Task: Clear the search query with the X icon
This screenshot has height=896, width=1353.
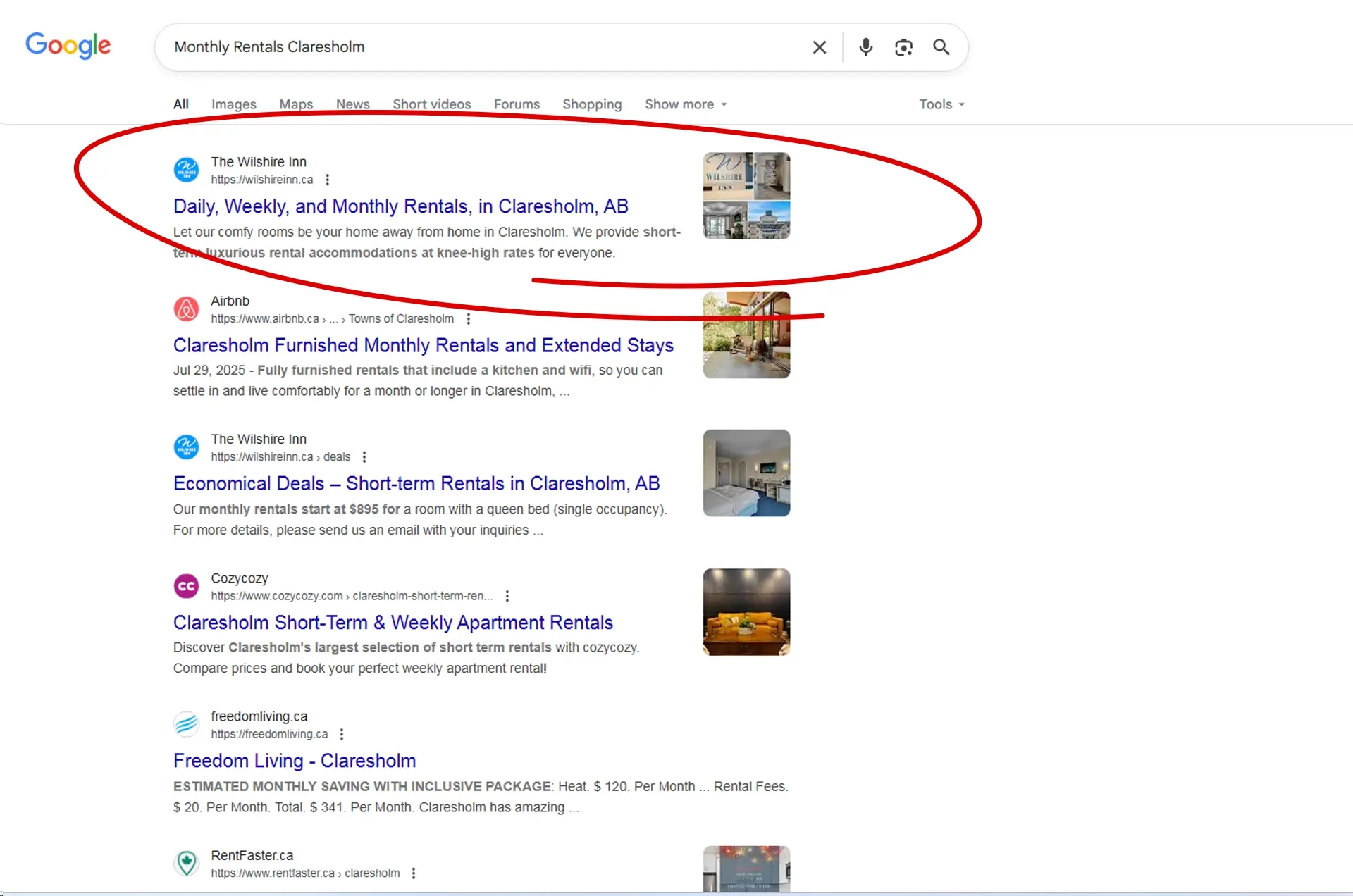Action: tap(819, 47)
